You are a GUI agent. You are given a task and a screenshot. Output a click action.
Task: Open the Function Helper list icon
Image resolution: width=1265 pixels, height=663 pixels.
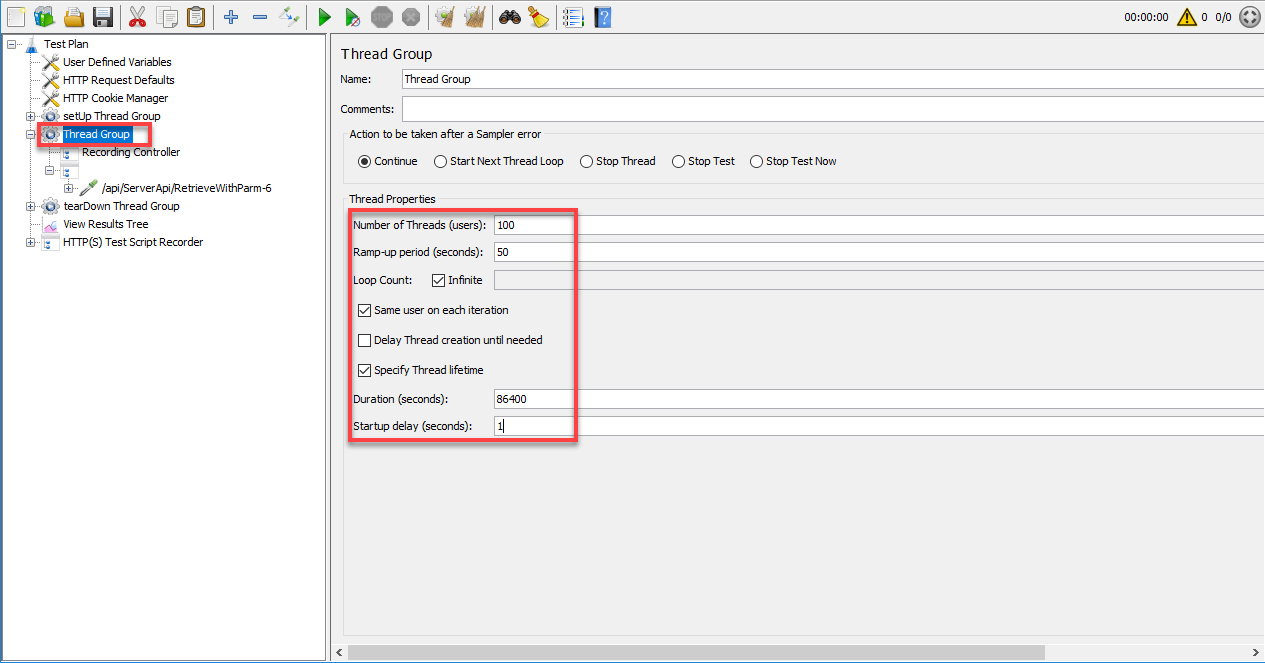[573, 17]
